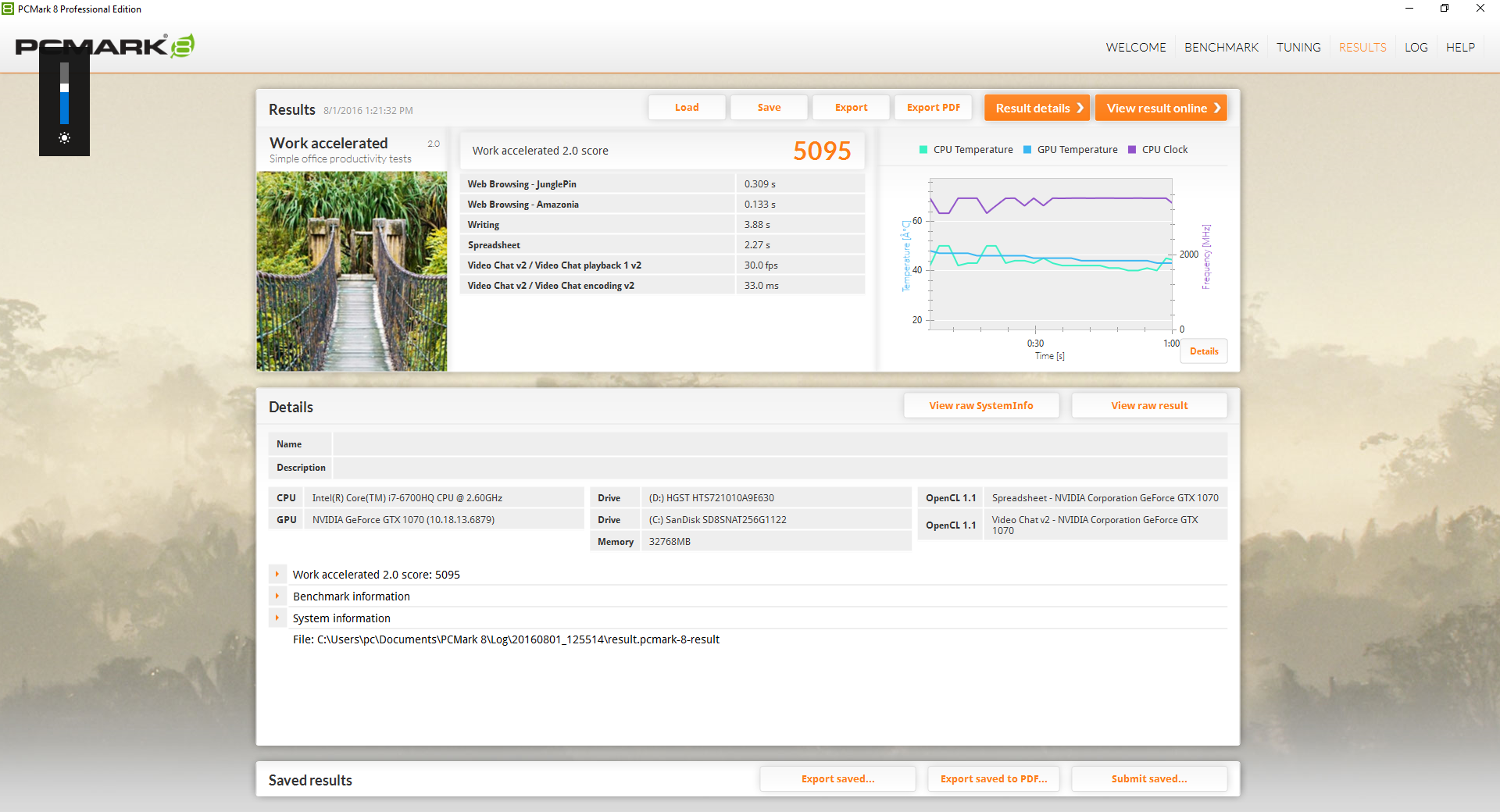Image resolution: width=1500 pixels, height=812 pixels.
Task: Click Memory value 32768MB
Action: (x=670, y=541)
